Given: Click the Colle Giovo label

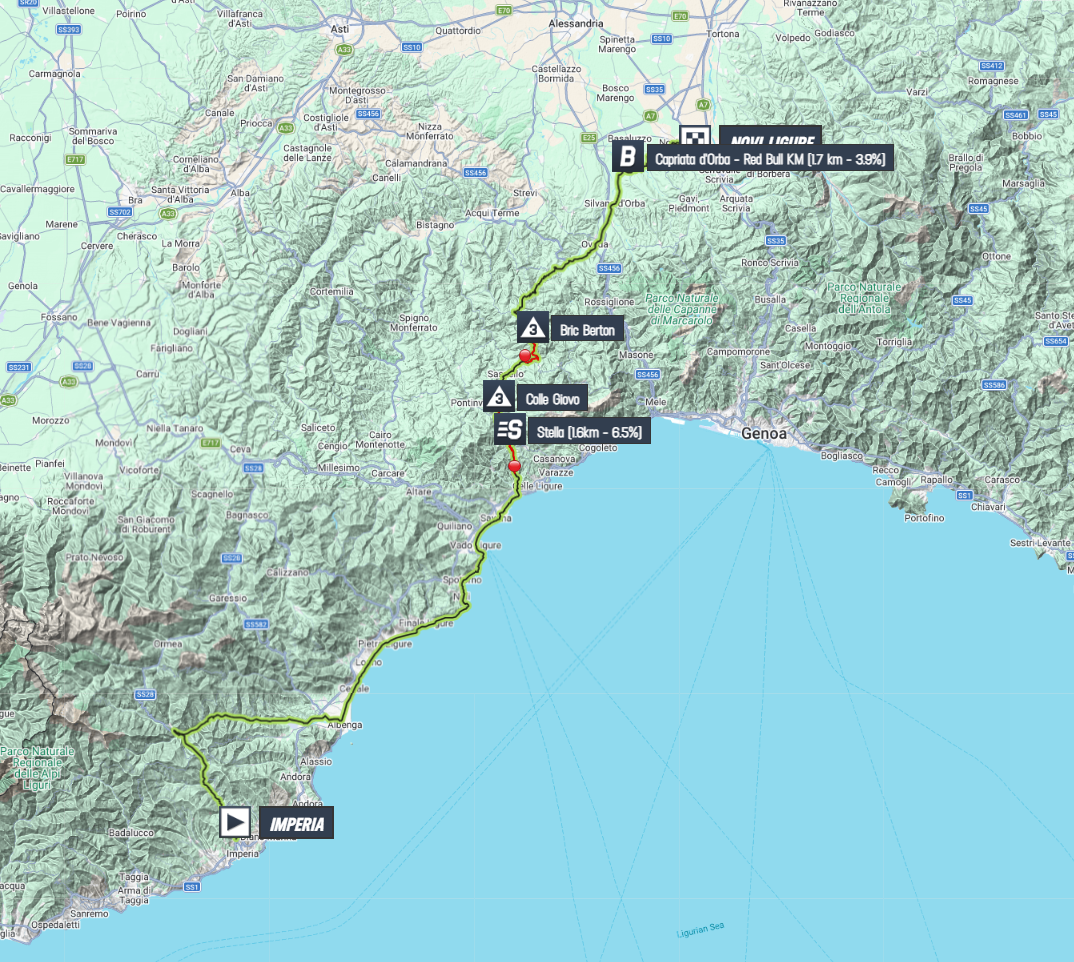Looking at the screenshot, I should [552, 399].
